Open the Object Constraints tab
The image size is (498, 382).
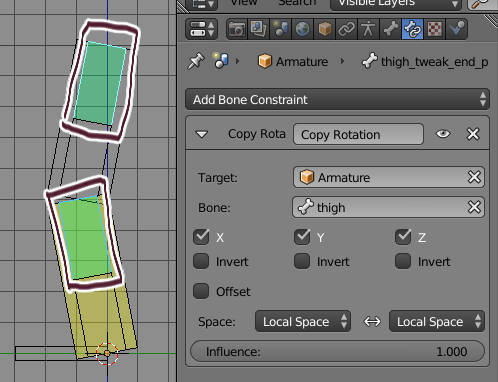[346, 29]
